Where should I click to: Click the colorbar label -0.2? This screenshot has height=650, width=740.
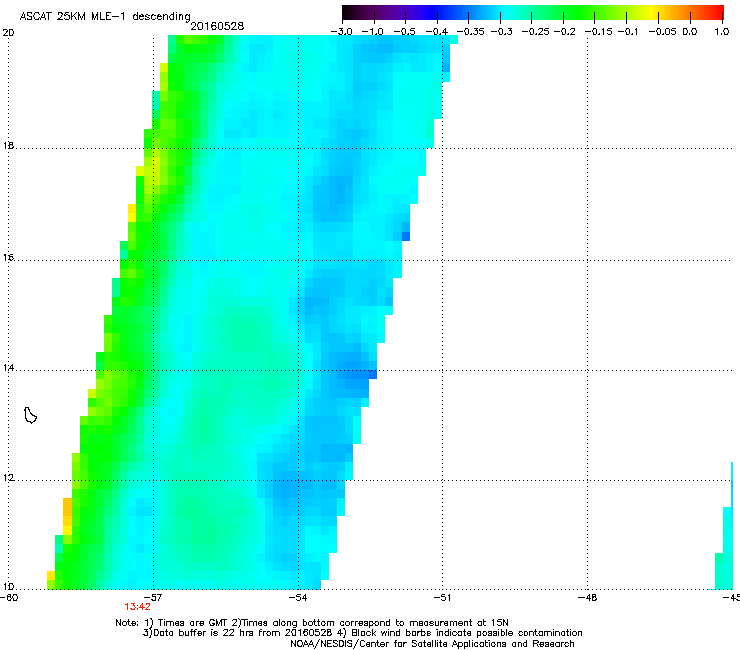pyautogui.click(x=564, y=32)
